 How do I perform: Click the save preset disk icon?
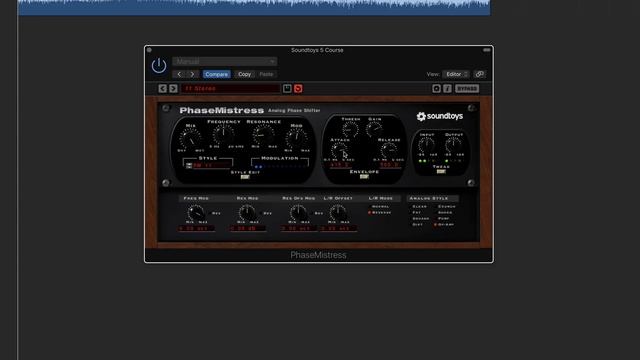tap(287, 89)
